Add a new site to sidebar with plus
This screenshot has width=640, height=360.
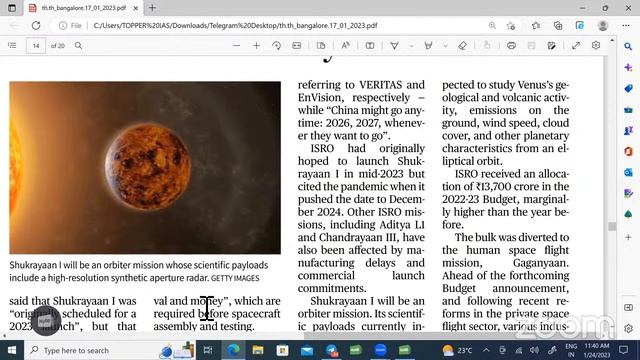628,237
